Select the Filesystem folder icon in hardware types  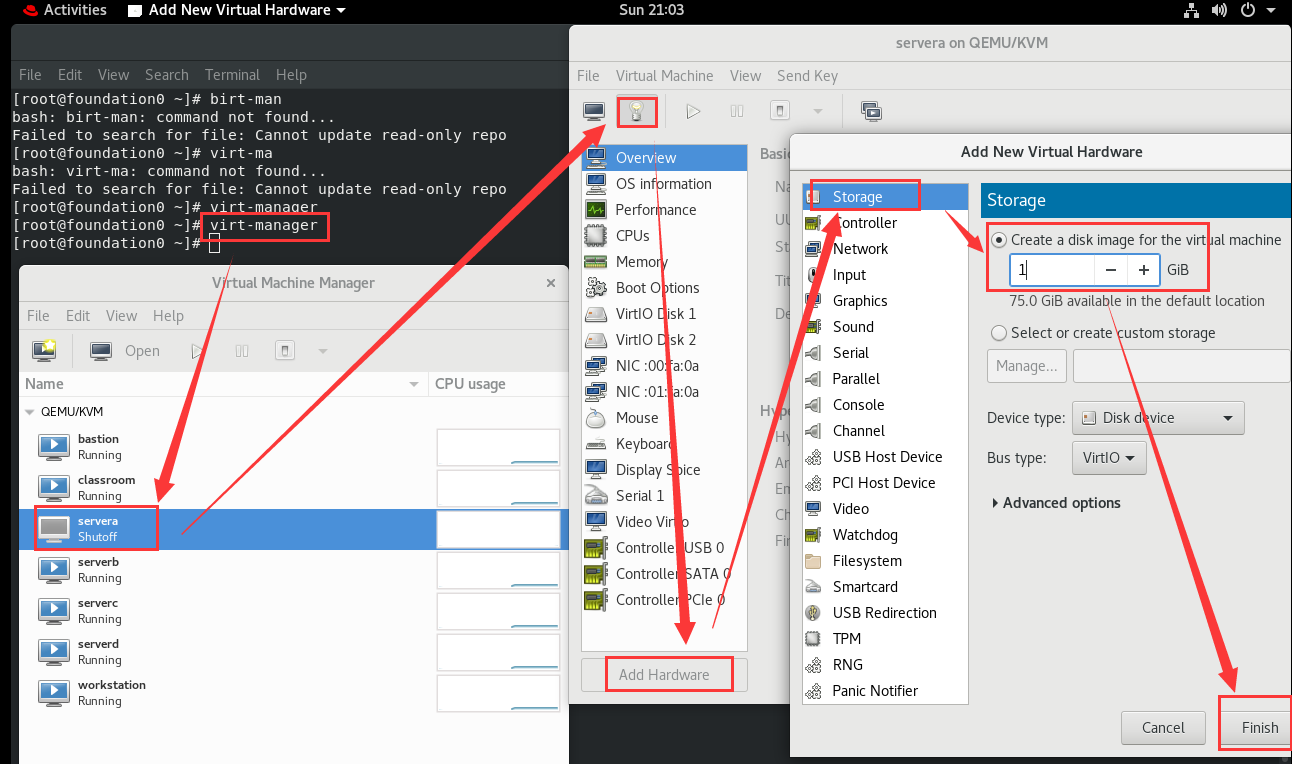[x=814, y=561]
